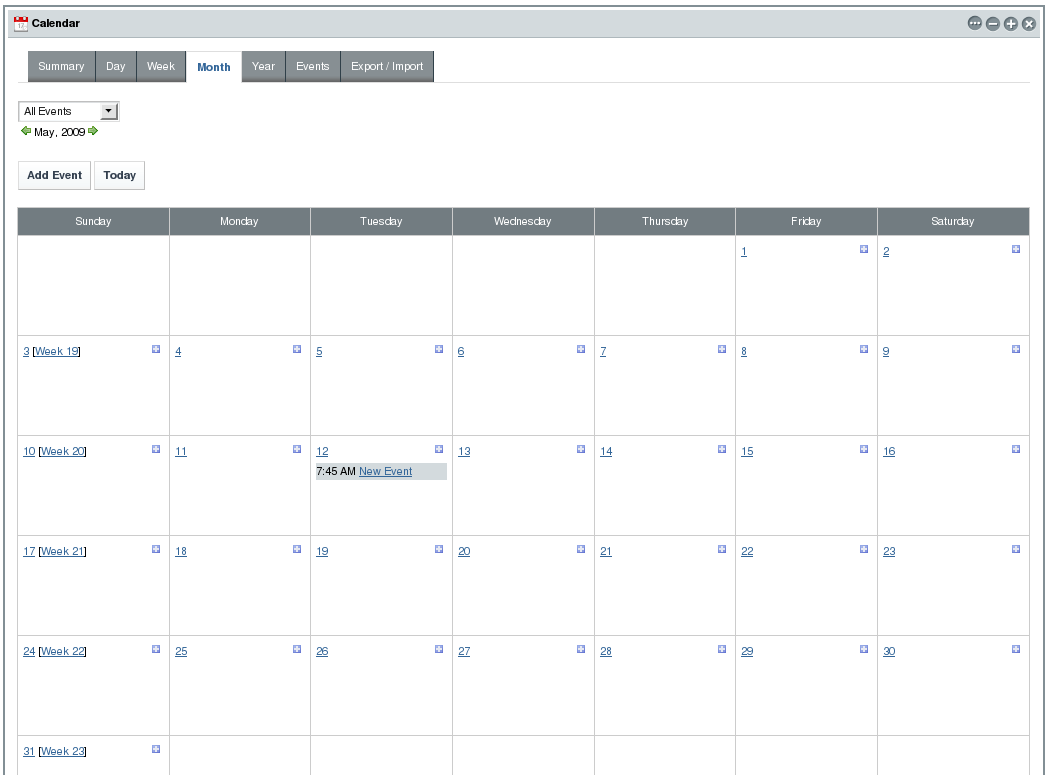The height and width of the screenshot is (775, 1051).
Task: Switch to the Year tab
Action: pyautogui.click(x=263, y=66)
